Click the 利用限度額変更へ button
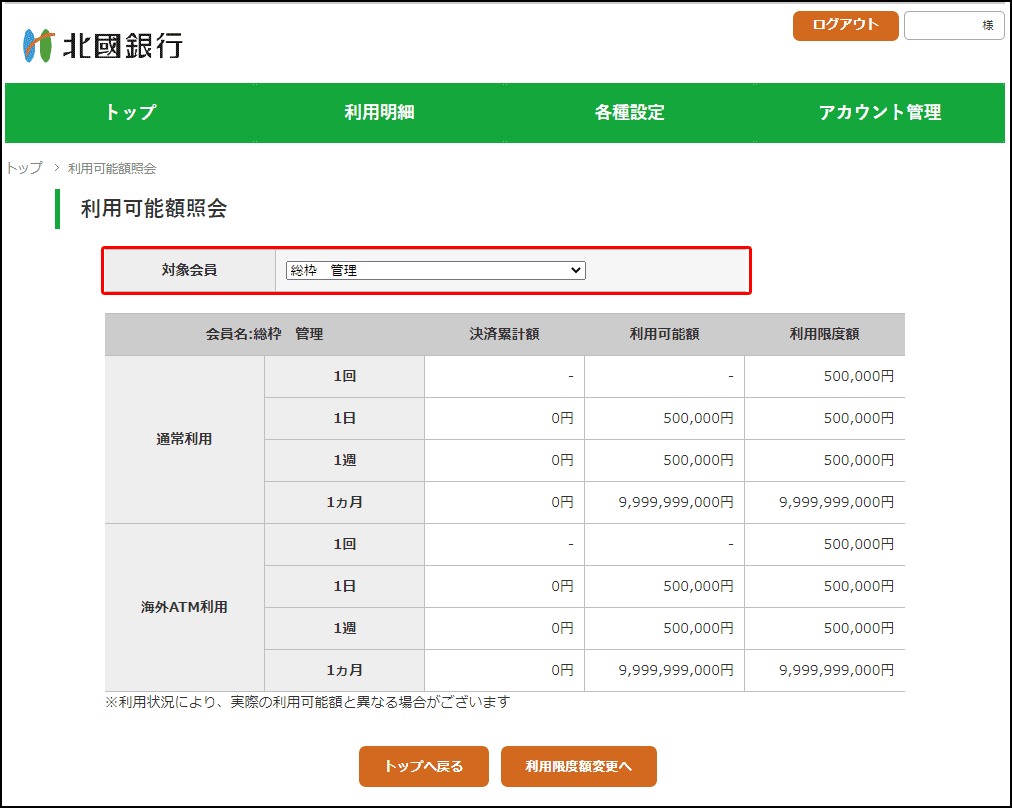Viewport: 1012px width, 808px height. tap(578, 767)
